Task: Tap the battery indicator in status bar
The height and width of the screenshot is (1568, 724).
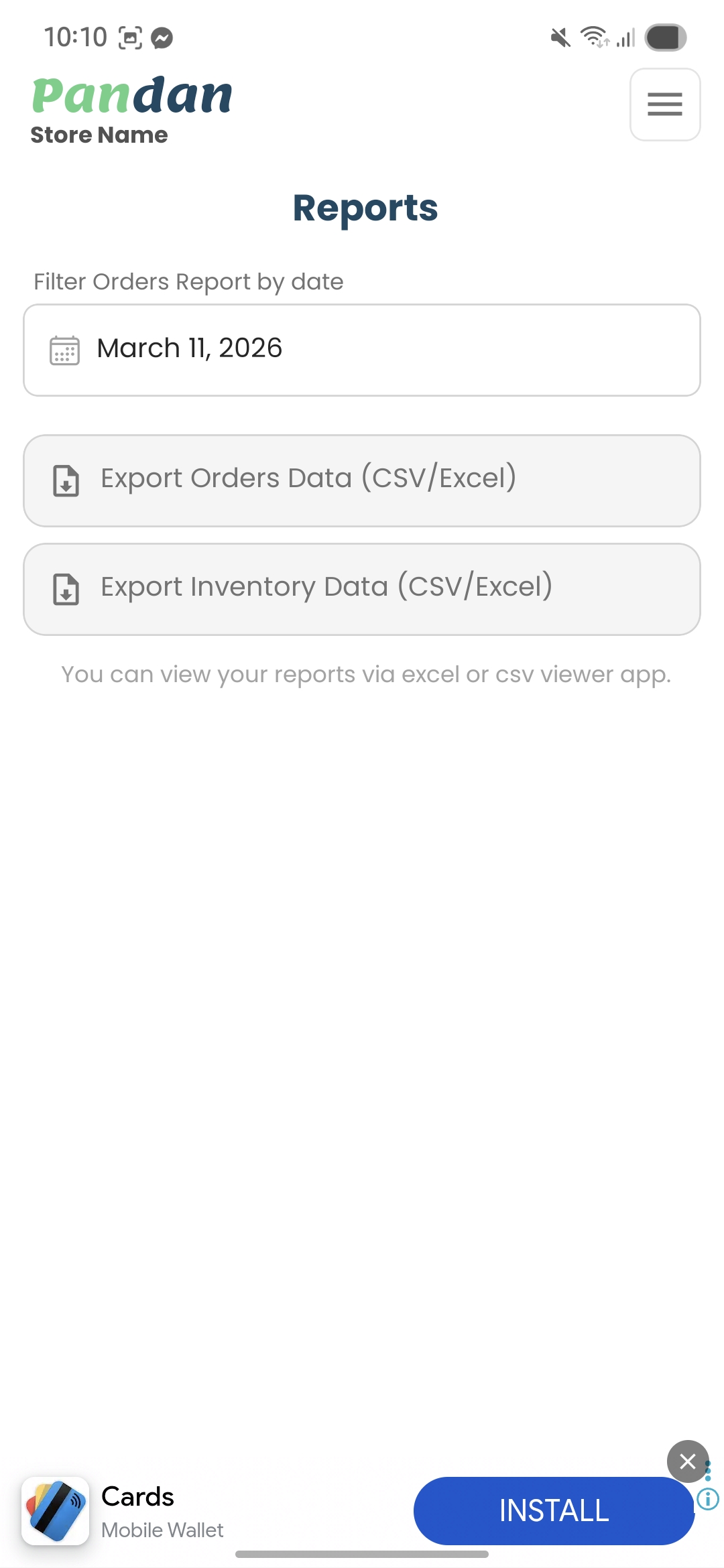Action: [x=665, y=38]
